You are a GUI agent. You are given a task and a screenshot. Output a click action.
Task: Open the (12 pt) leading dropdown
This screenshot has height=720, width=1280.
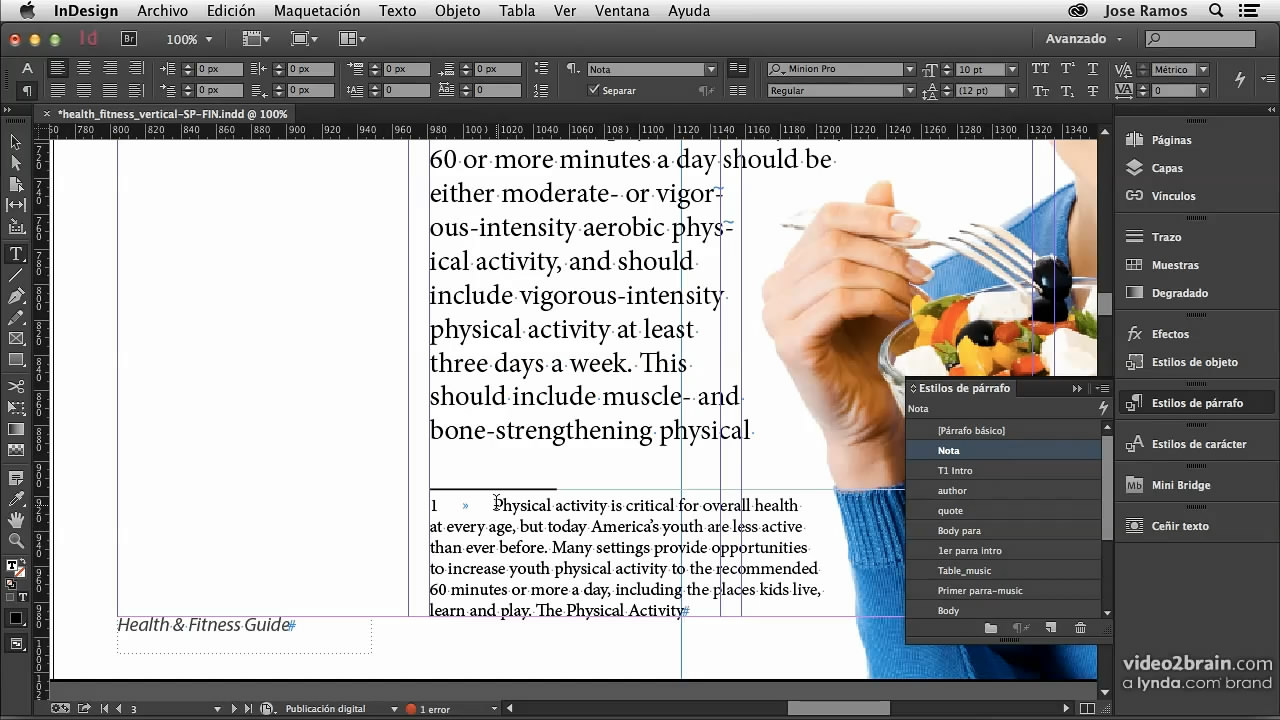pos(1012,90)
